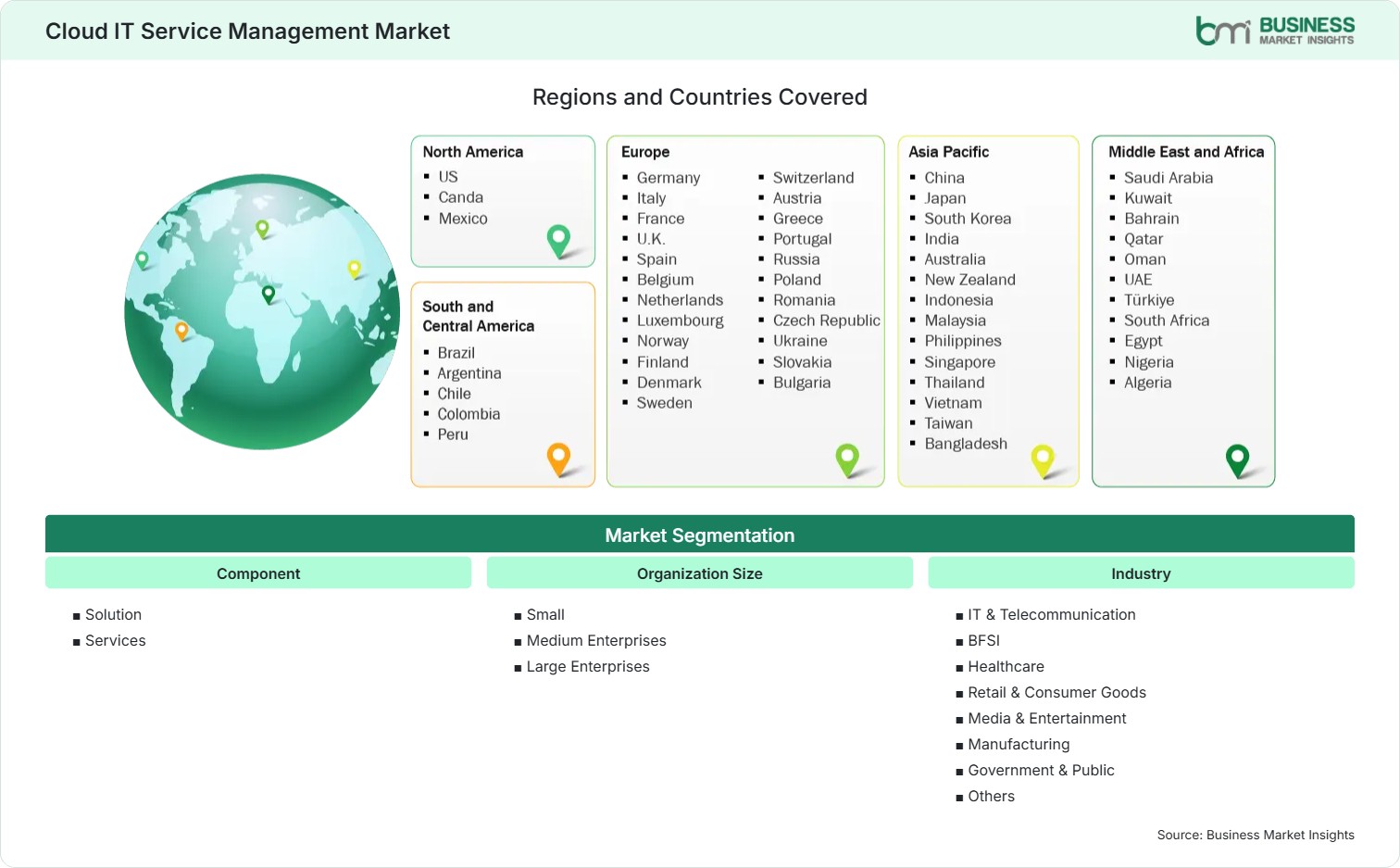Click the light green pin in Europe card
This screenshot has height=868, width=1400.
[x=847, y=459]
